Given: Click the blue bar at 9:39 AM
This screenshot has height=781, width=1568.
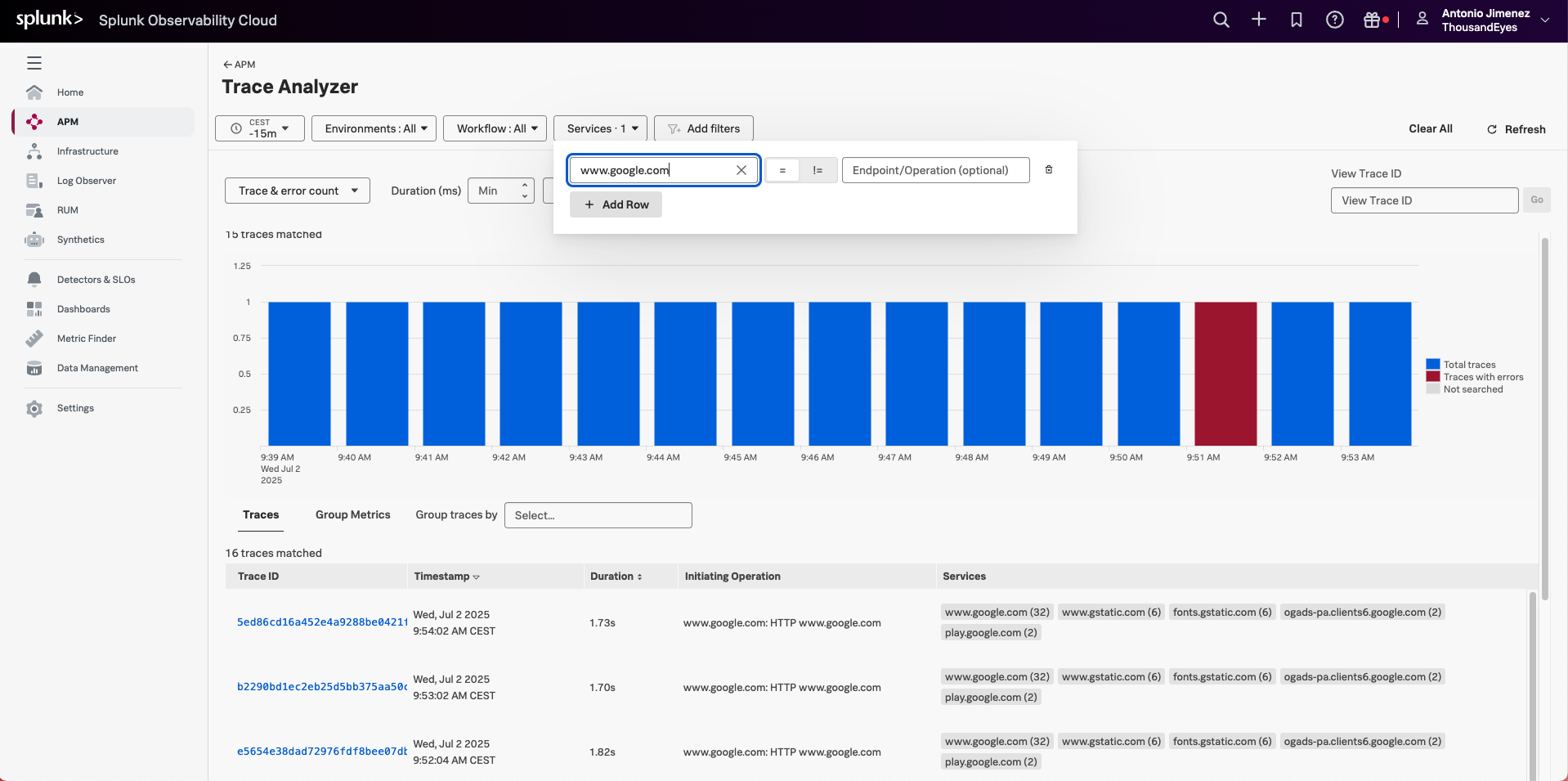Looking at the screenshot, I should (299, 374).
